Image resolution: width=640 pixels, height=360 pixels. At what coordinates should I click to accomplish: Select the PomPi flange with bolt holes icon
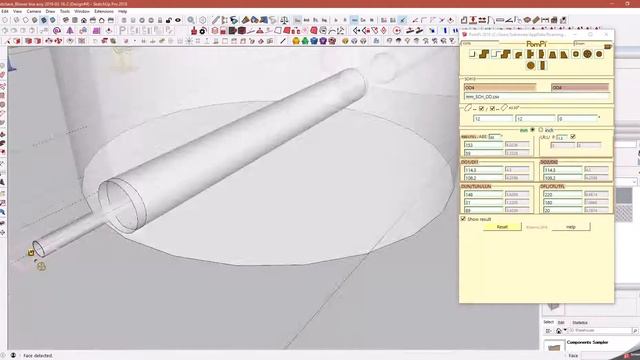click(587, 54)
